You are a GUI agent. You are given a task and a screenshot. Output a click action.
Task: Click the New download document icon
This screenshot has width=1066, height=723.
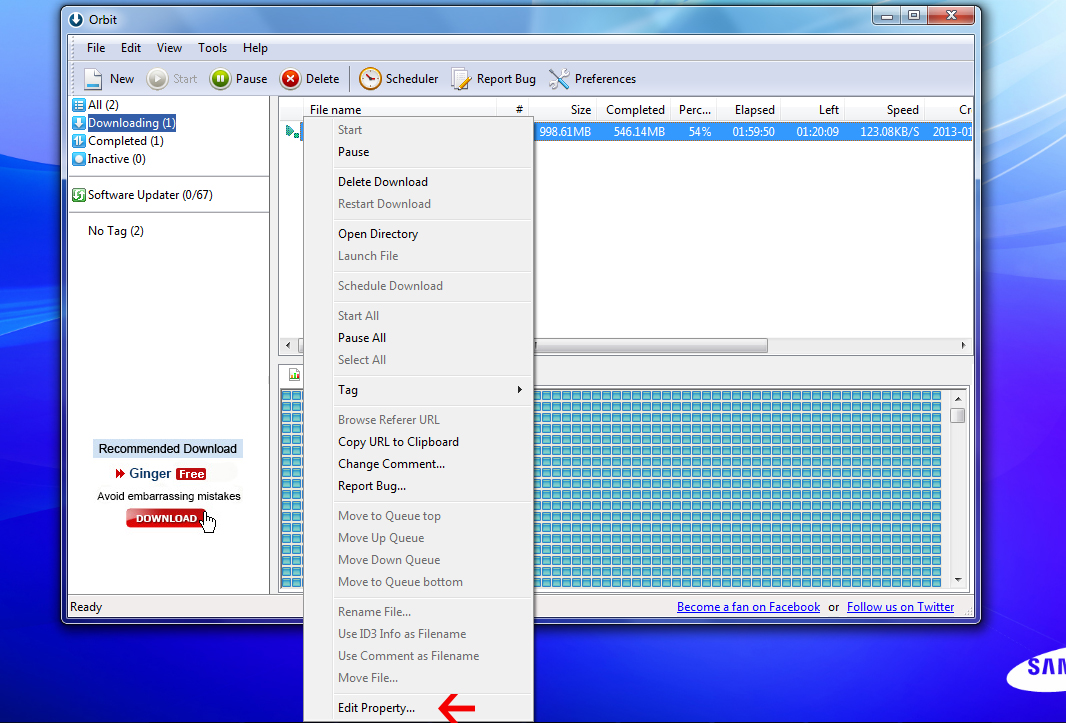pyautogui.click(x=92, y=79)
